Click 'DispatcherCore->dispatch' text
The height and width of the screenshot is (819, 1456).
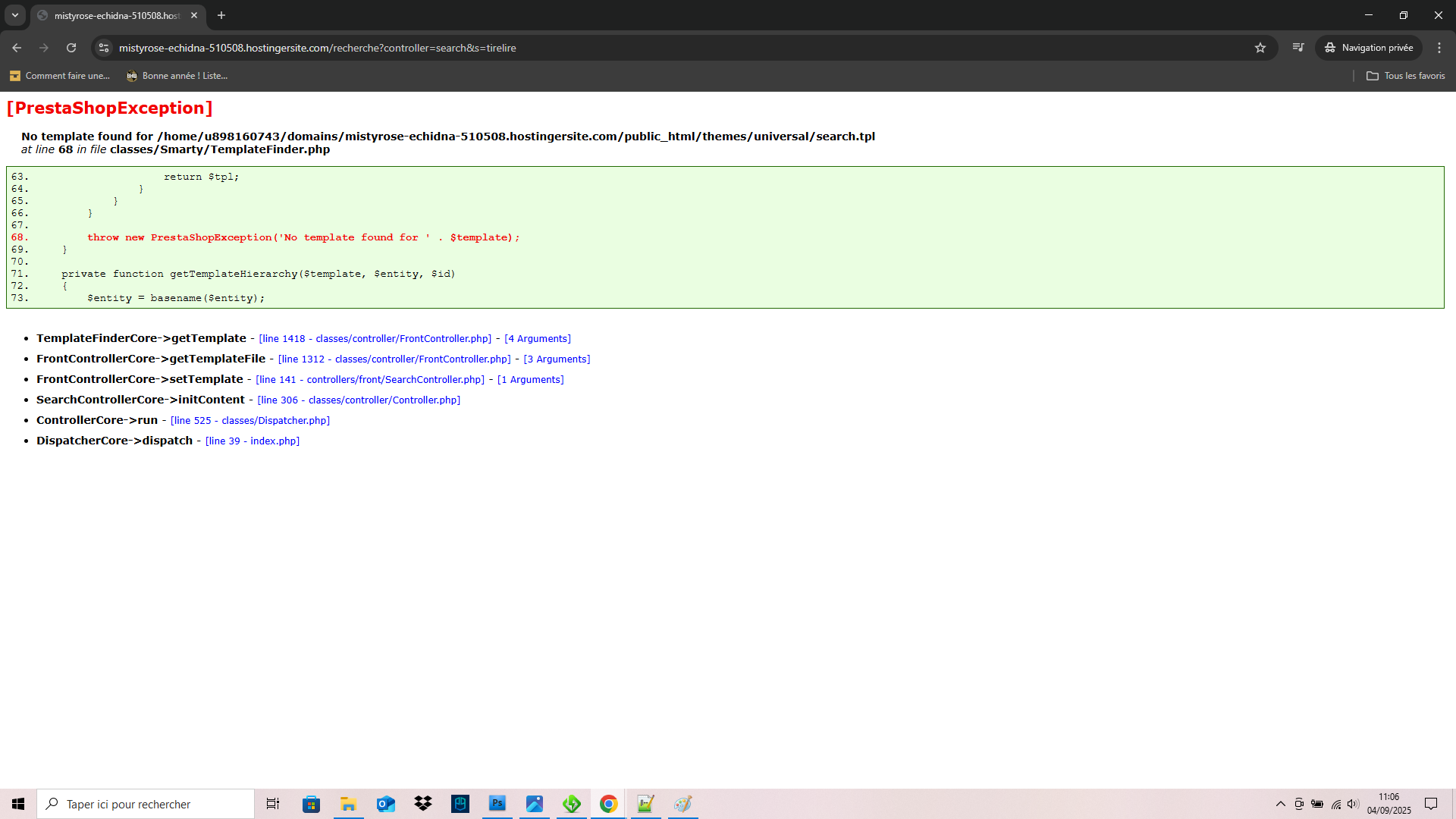point(115,441)
